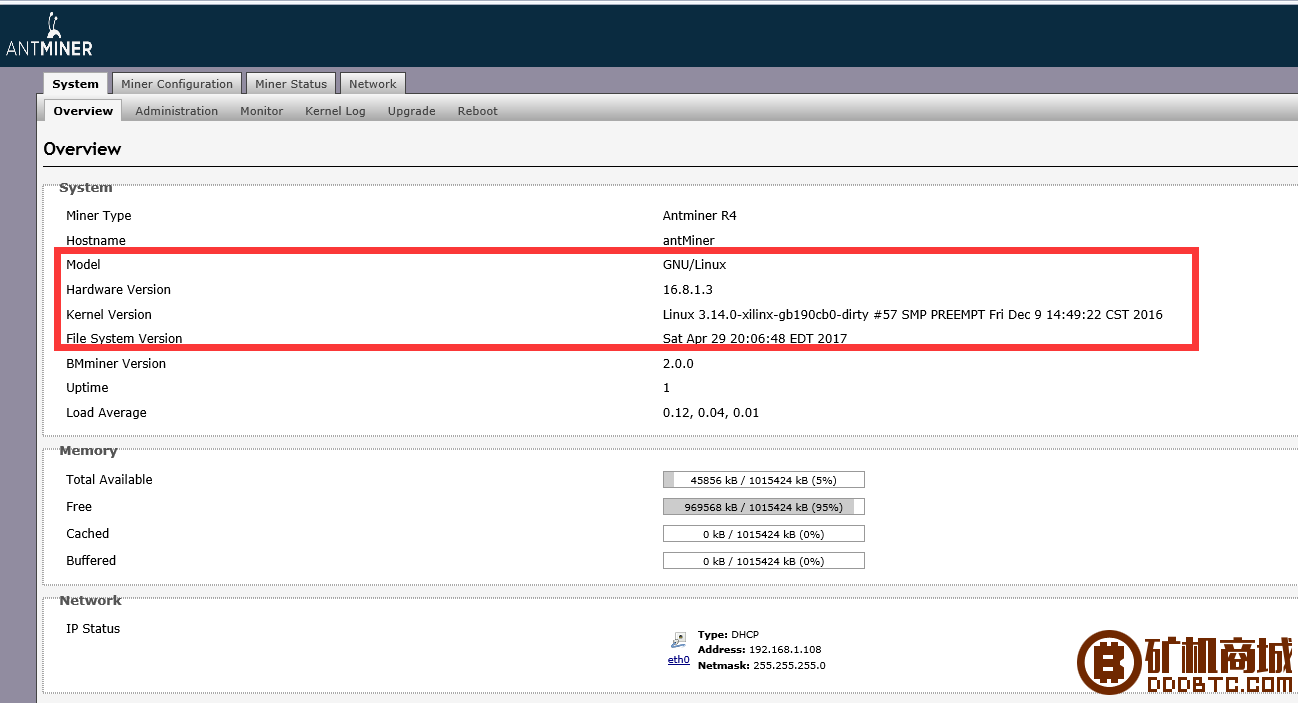Select the 'antMiner' hostname value
1298x703 pixels.
click(x=689, y=241)
